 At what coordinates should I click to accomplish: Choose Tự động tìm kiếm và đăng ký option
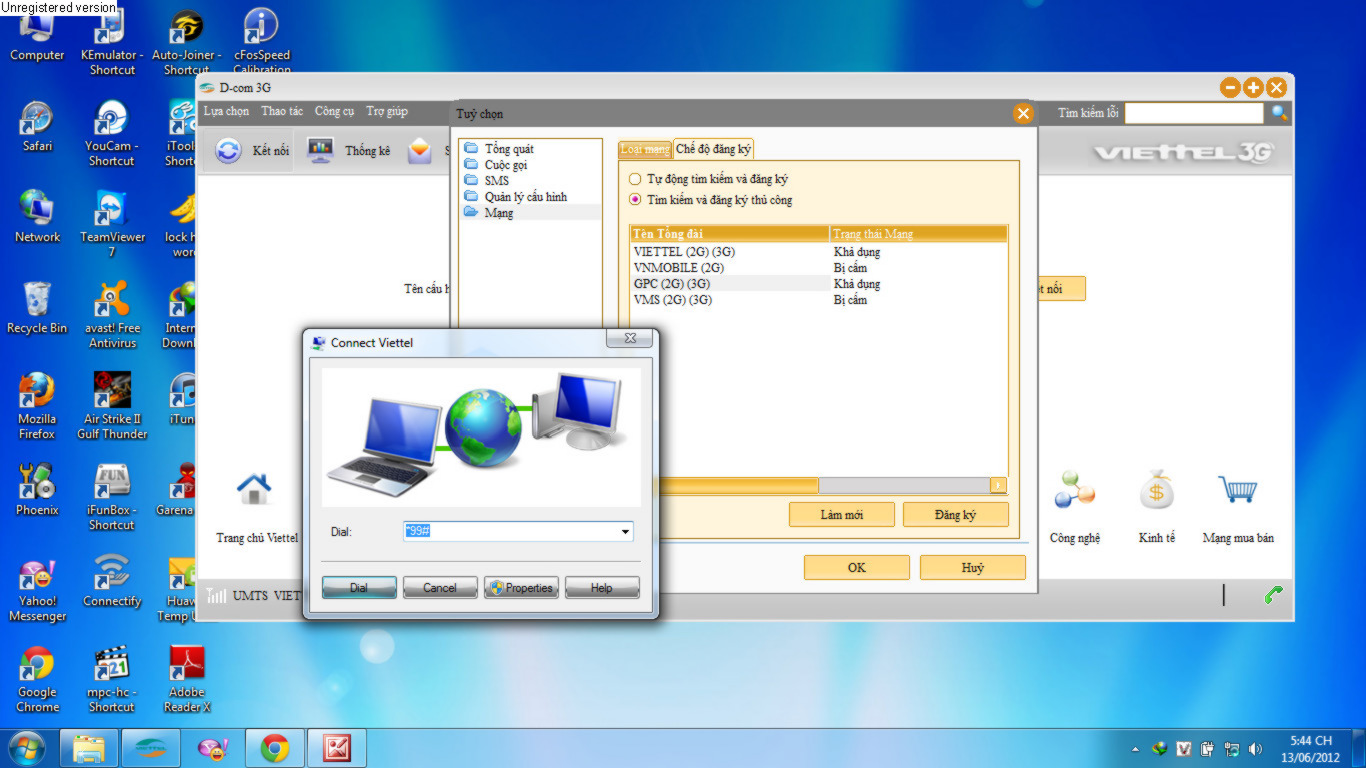[635, 180]
